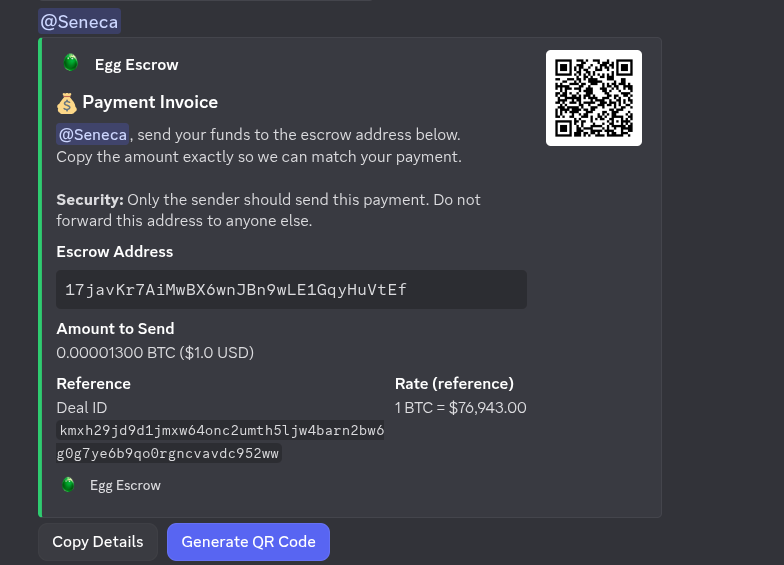Open the @Seneca mention inside the invoice text
This screenshot has width=784, height=565.
point(92,134)
